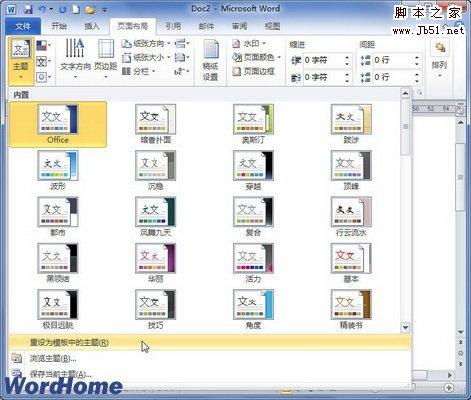This screenshot has width=471, height=400.
Task: Click the Redo icon in quick access toolbar
Action: click(x=62, y=9)
